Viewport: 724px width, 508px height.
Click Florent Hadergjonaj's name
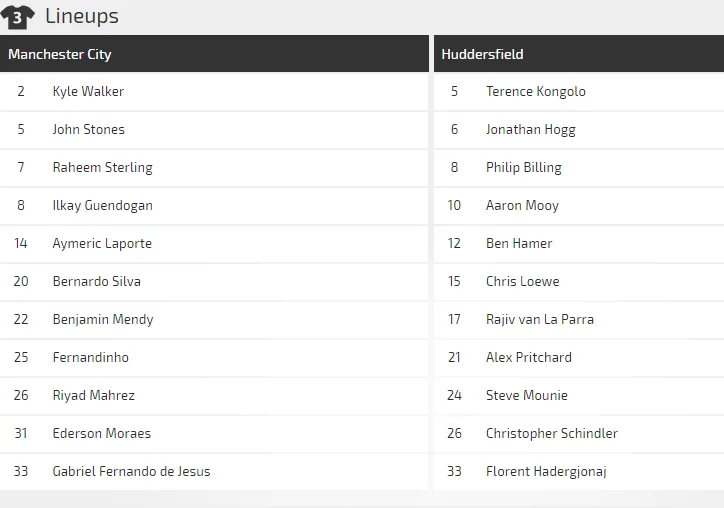(x=546, y=471)
